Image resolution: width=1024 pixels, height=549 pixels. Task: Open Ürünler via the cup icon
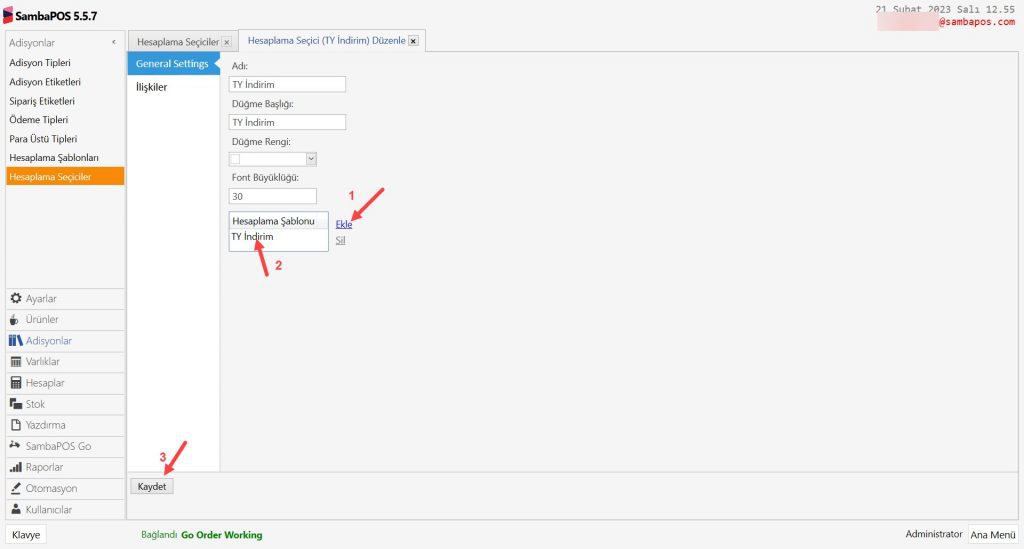(x=16, y=319)
